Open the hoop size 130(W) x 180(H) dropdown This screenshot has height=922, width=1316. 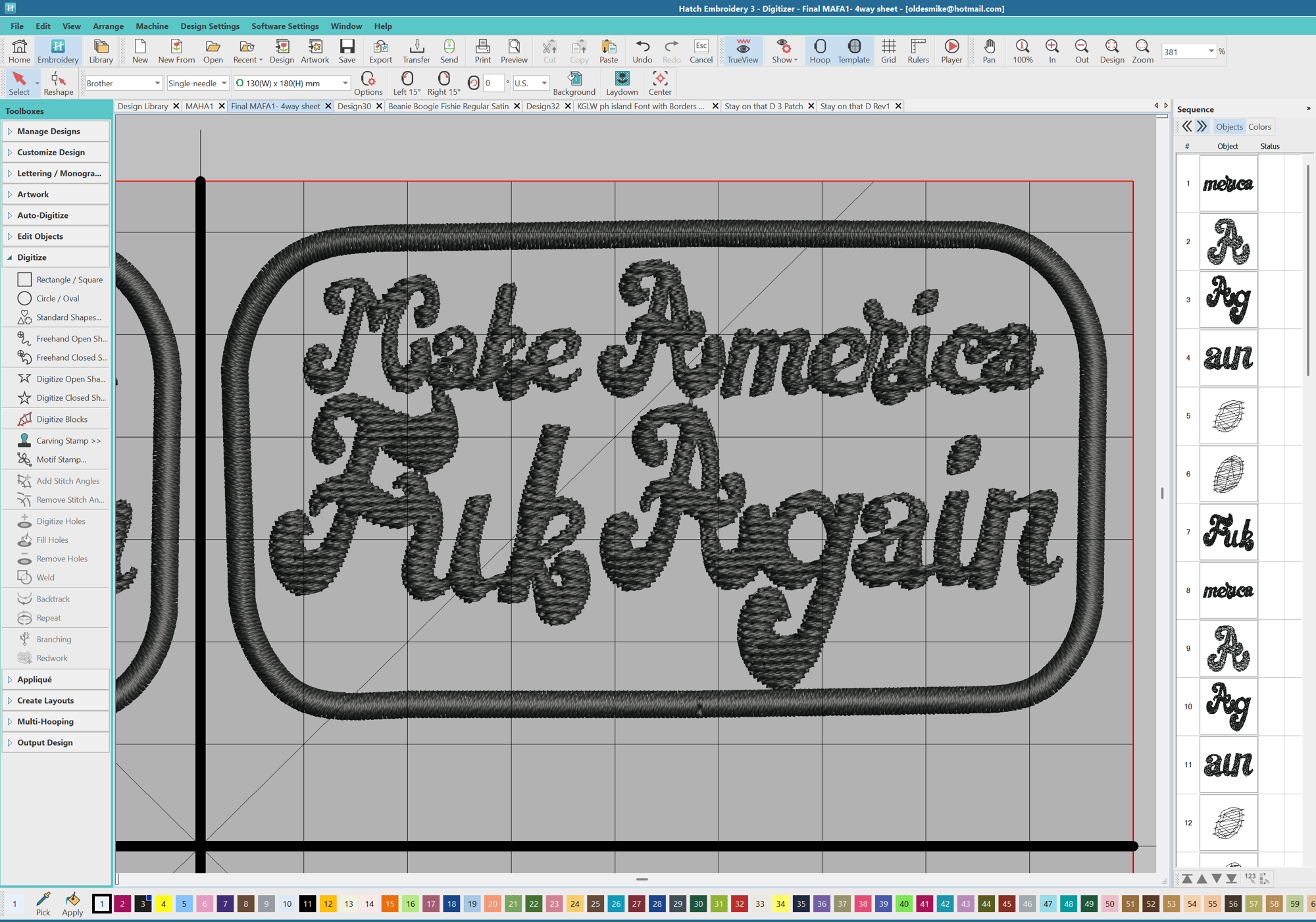coord(345,83)
